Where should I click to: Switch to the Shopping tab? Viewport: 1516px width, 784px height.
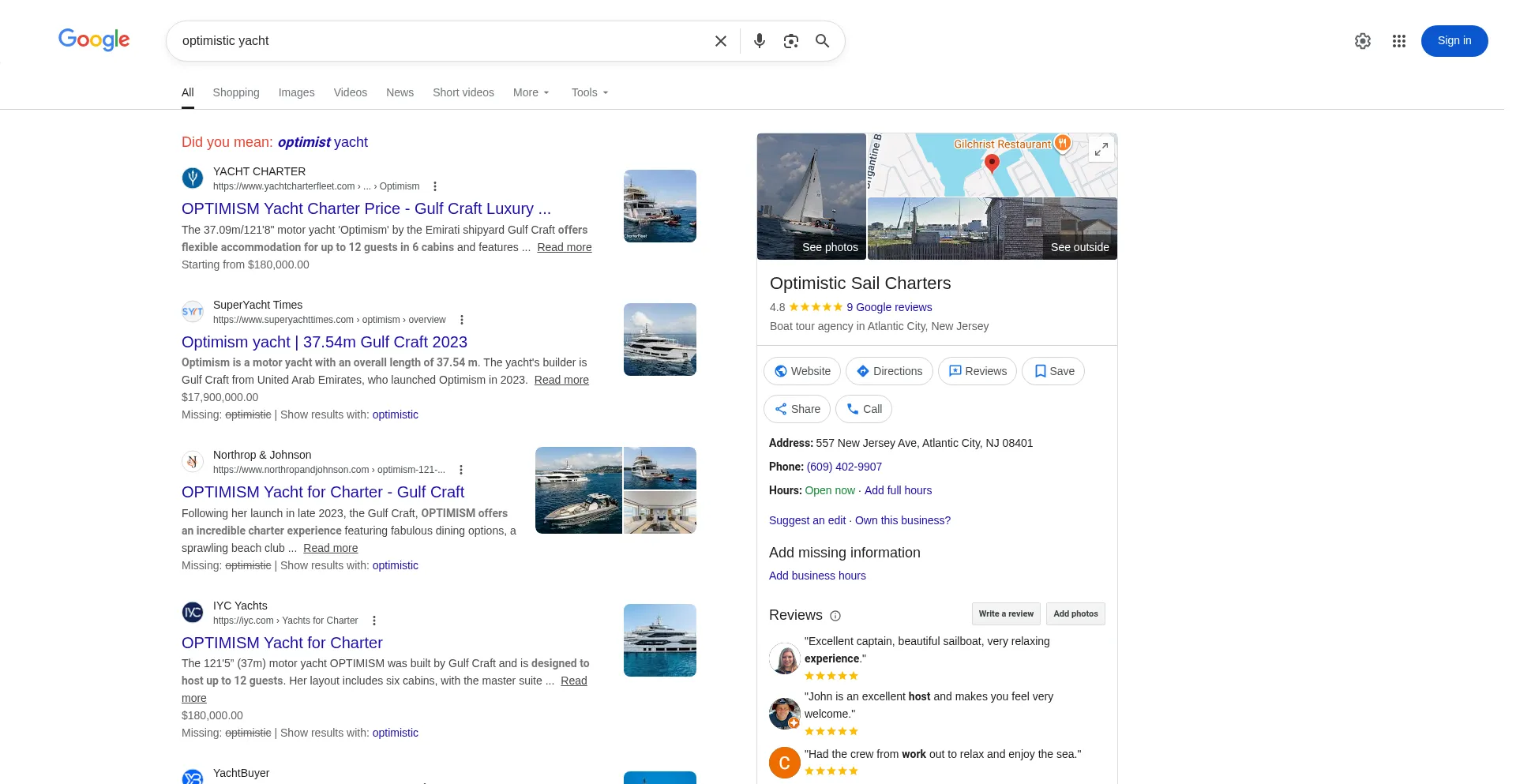point(236,92)
